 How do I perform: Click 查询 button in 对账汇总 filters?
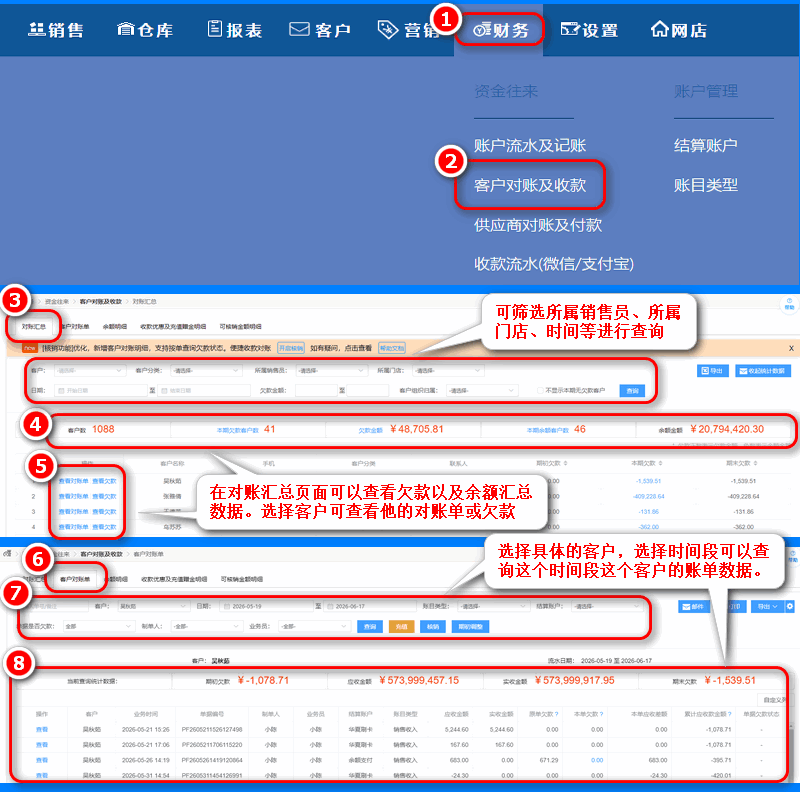632,391
